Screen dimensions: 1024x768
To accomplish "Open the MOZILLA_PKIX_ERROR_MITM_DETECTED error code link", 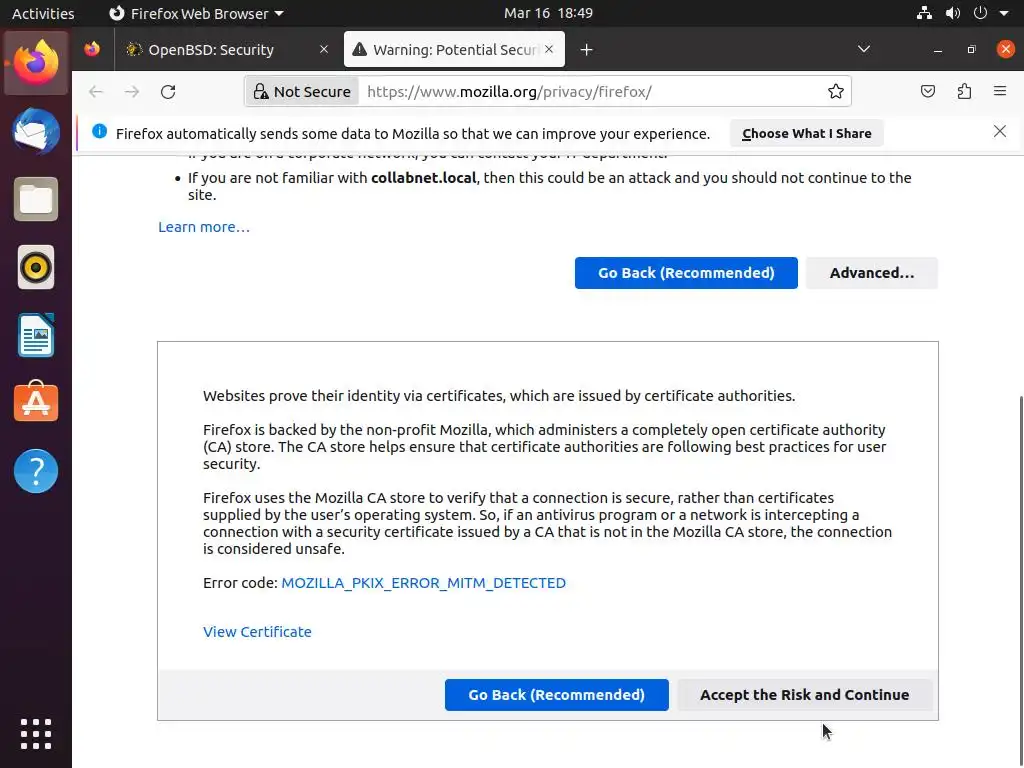I will click(x=423, y=583).
